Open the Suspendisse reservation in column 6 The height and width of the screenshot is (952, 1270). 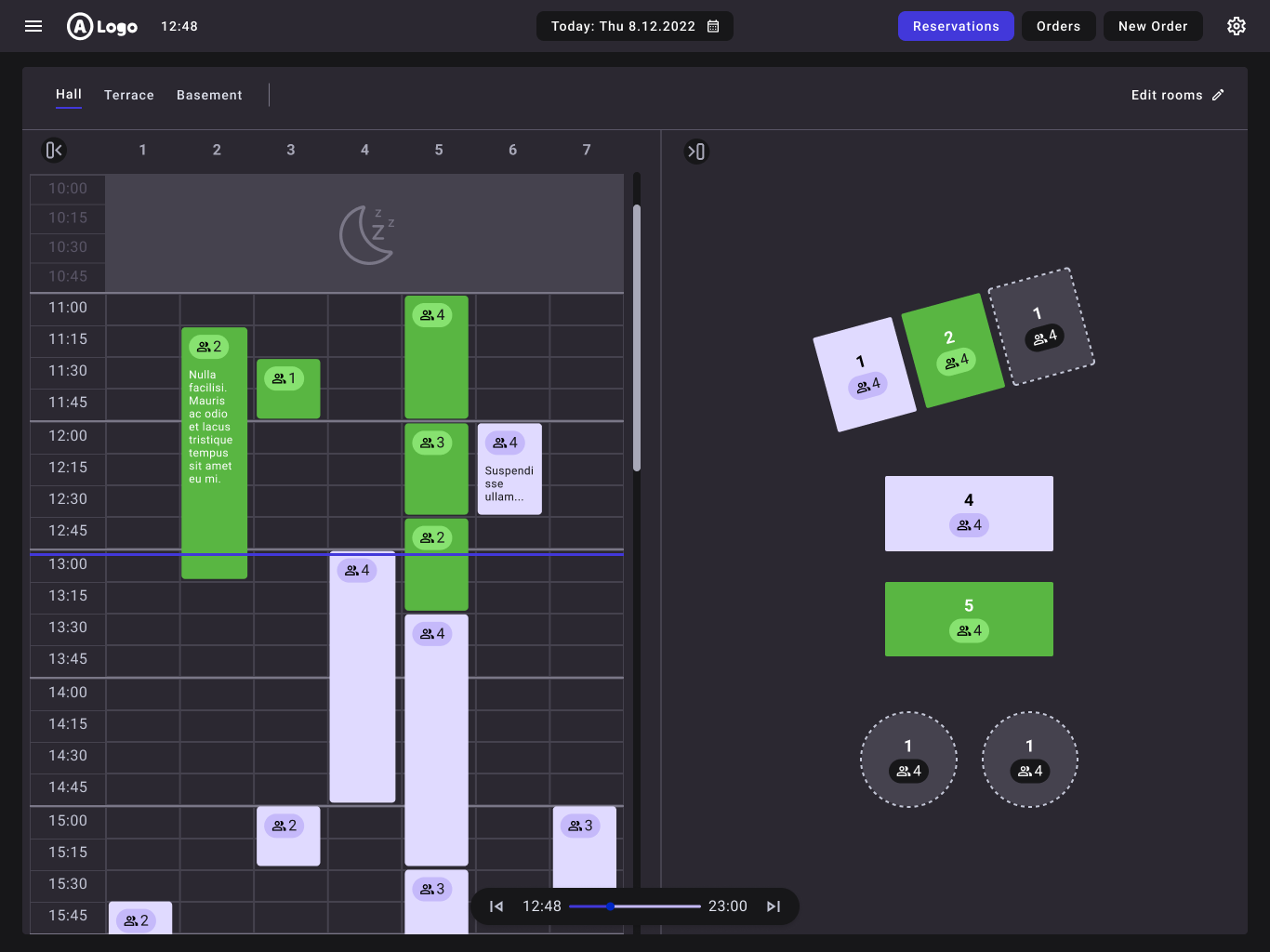[509, 469]
